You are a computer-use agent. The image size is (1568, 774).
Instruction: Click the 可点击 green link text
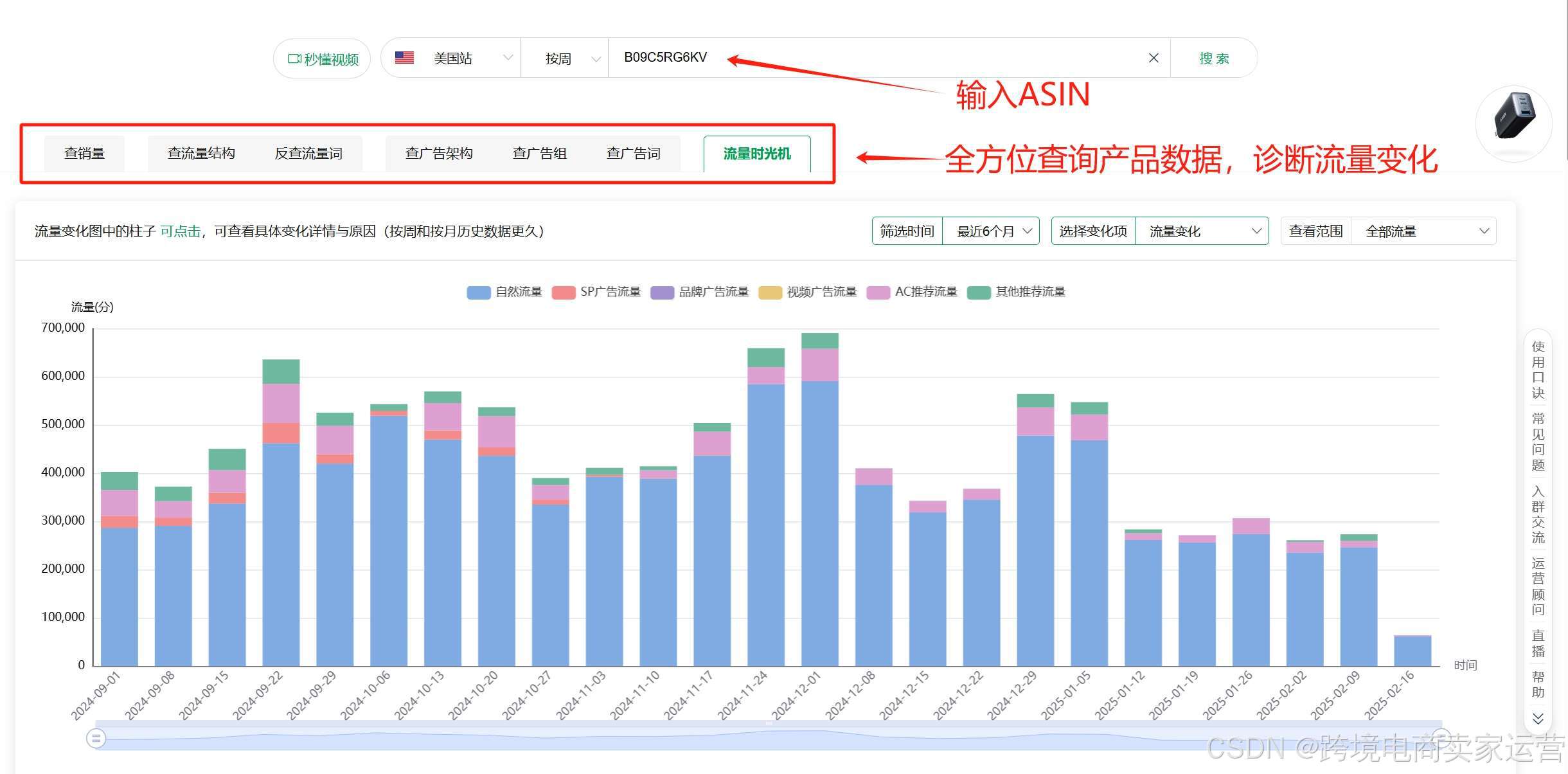[180, 231]
